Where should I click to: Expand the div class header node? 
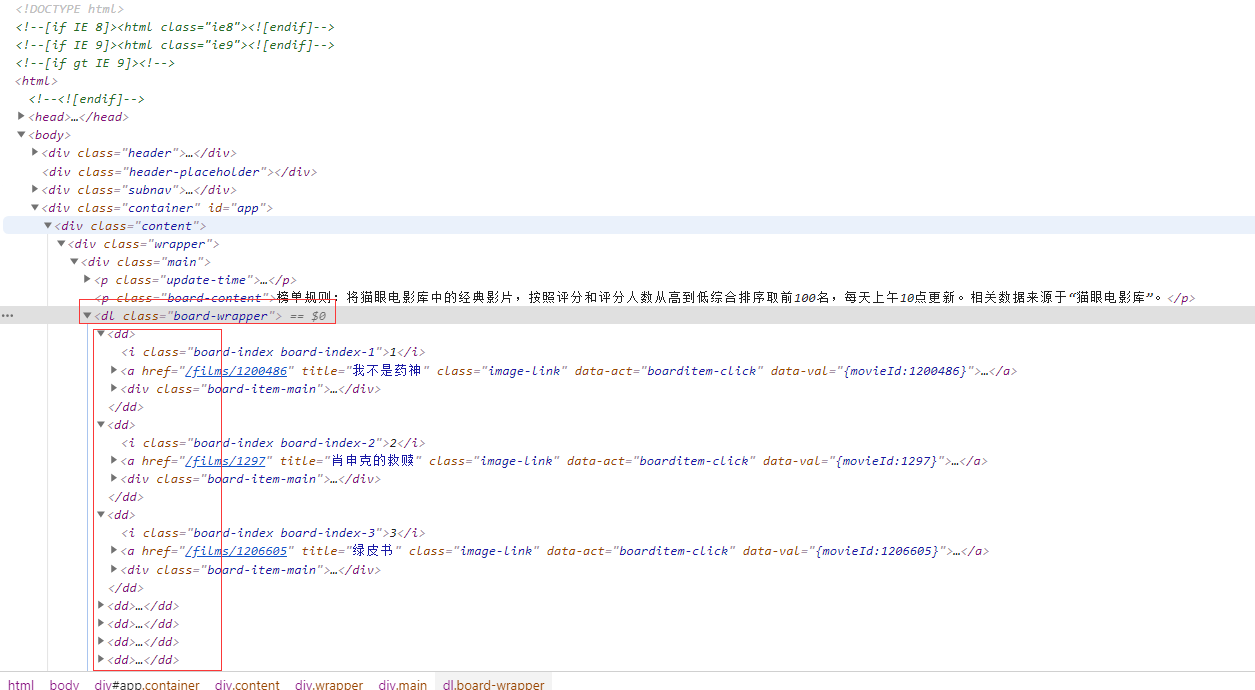[x=35, y=152]
